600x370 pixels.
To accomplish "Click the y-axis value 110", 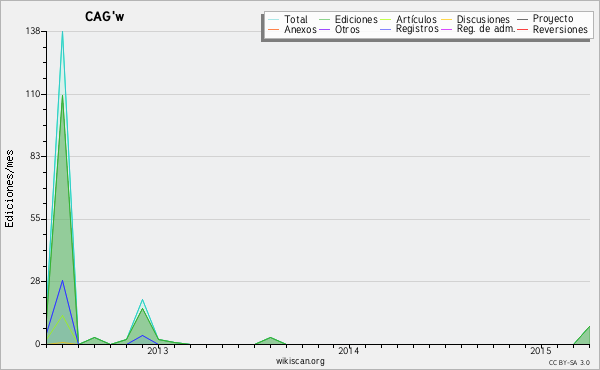I will pos(33,94).
